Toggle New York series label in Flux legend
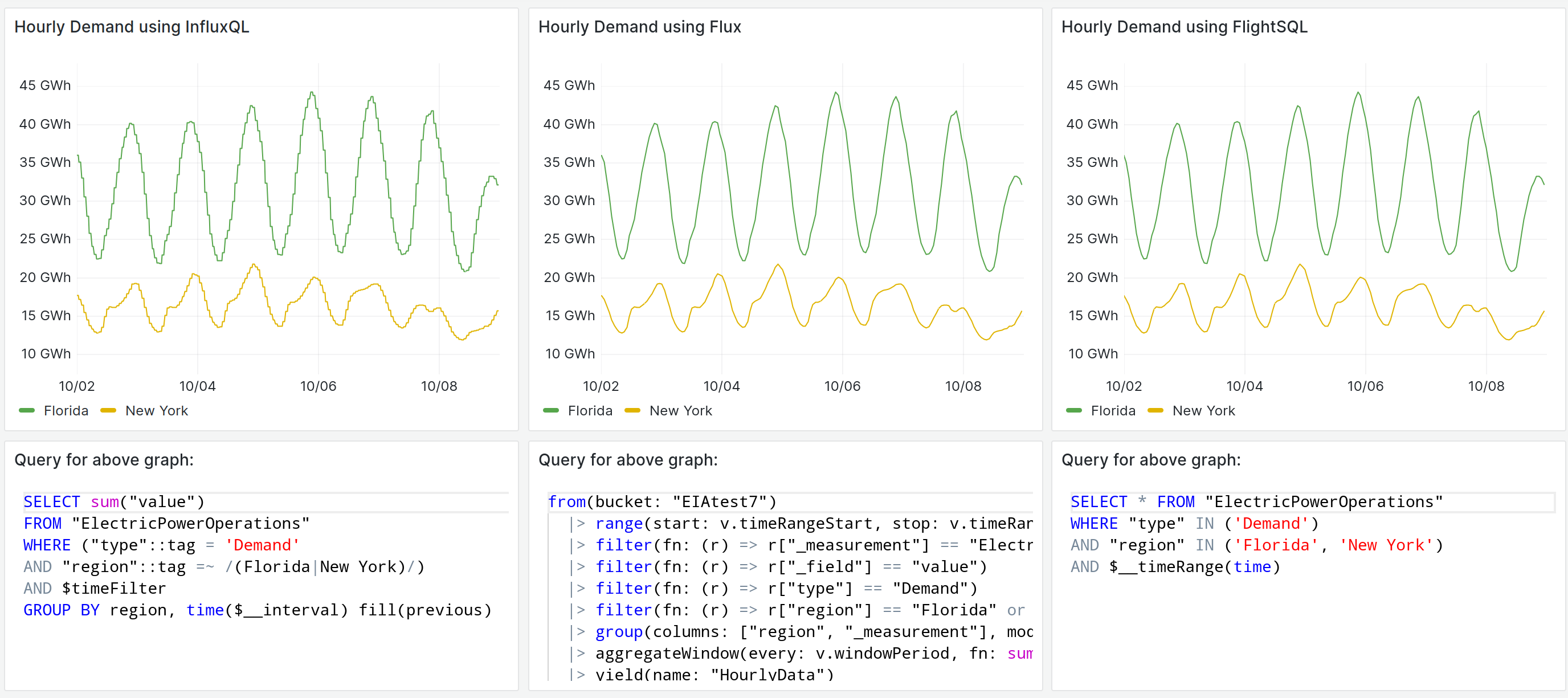The width and height of the screenshot is (1568, 698). [680, 411]
